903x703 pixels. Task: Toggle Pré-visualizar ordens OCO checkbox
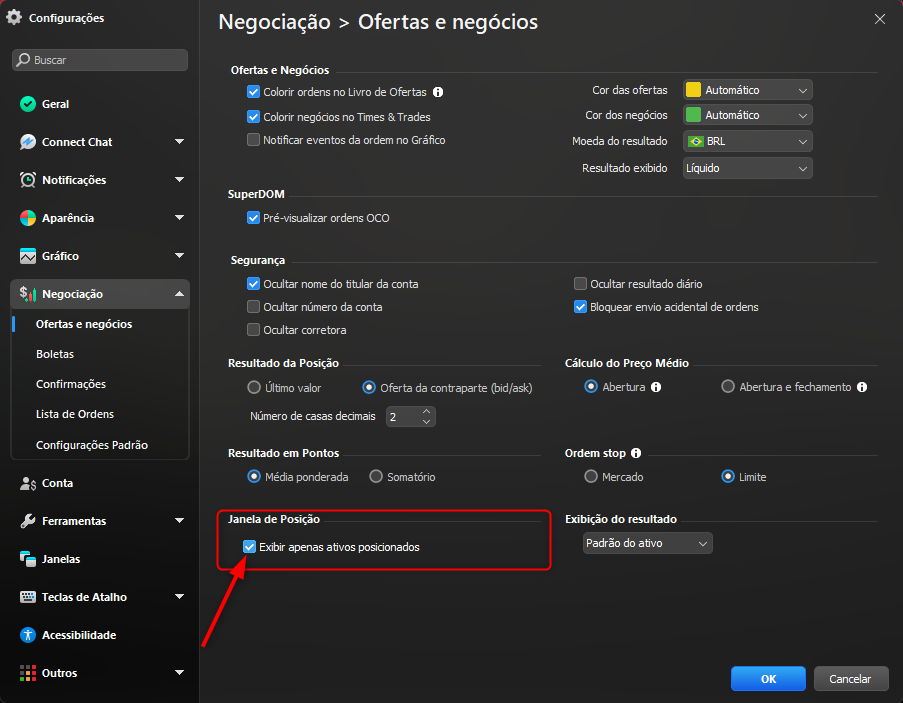coord(253,218)
